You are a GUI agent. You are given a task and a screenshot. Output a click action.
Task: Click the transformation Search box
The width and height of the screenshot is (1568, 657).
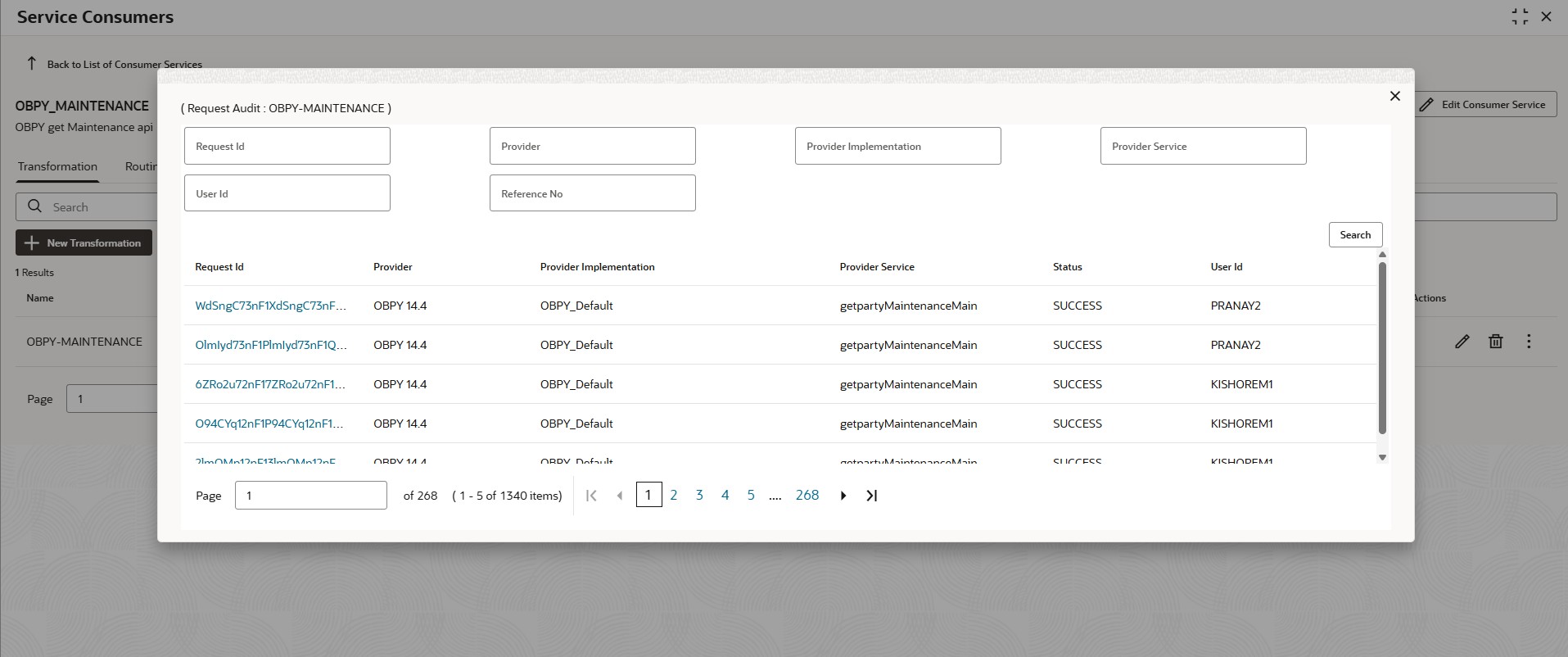point(87,206)
